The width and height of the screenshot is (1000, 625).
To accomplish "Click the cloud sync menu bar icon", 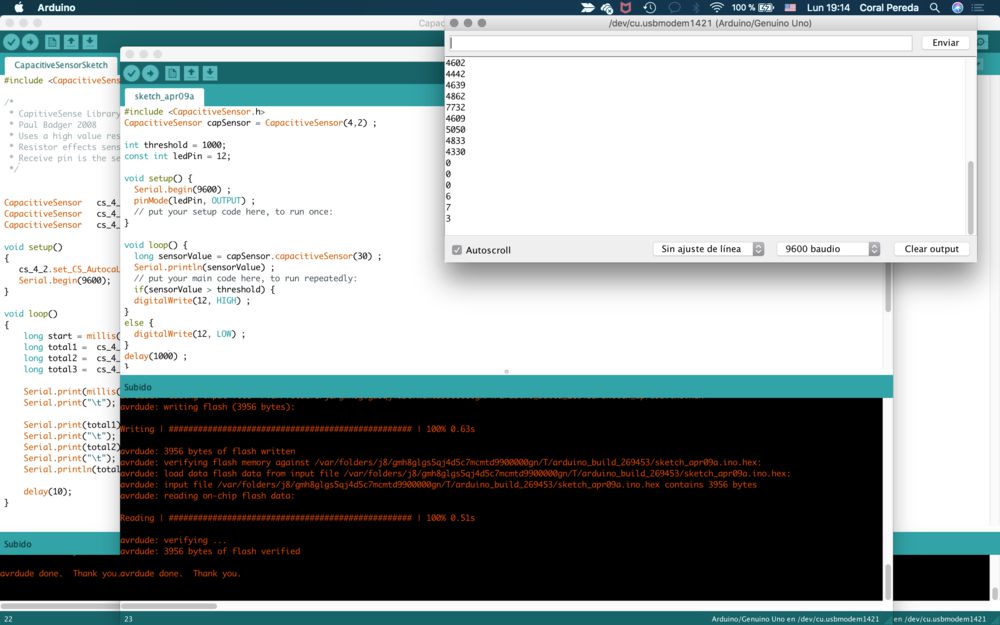I will click(607, 8).
